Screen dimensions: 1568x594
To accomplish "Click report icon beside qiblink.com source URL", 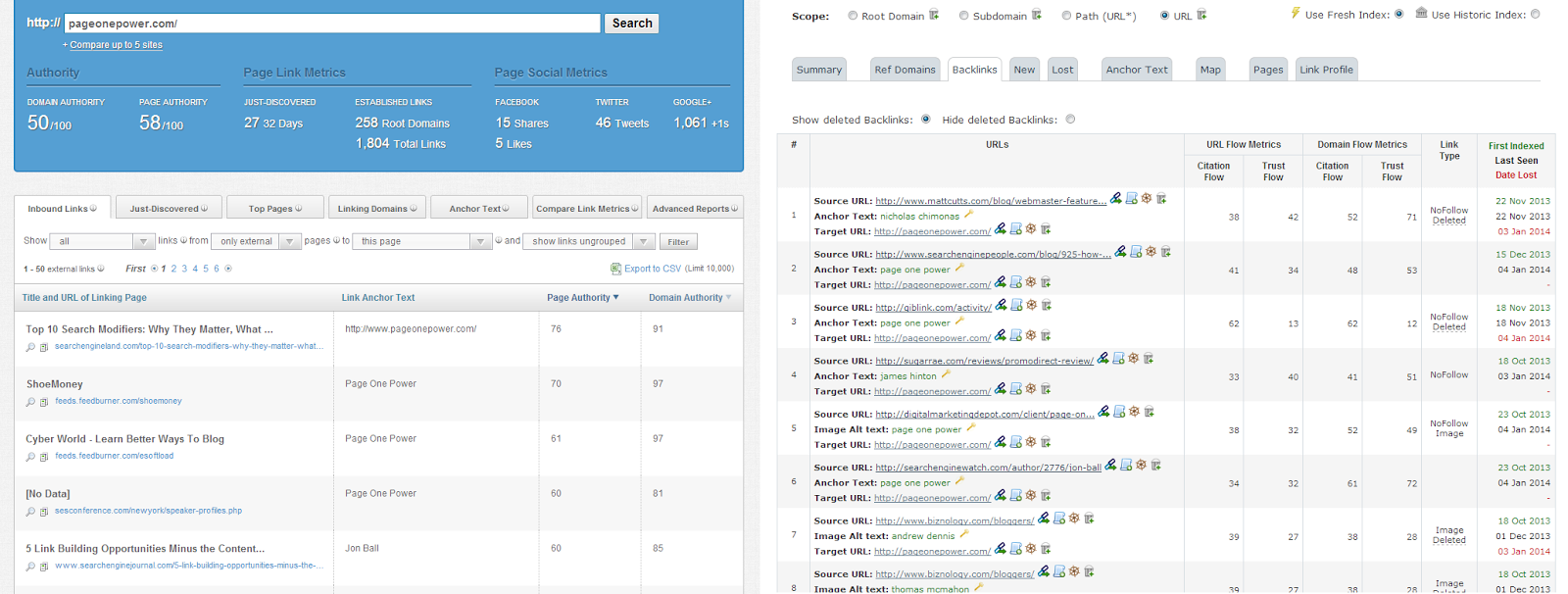I will pos(1017,306).
